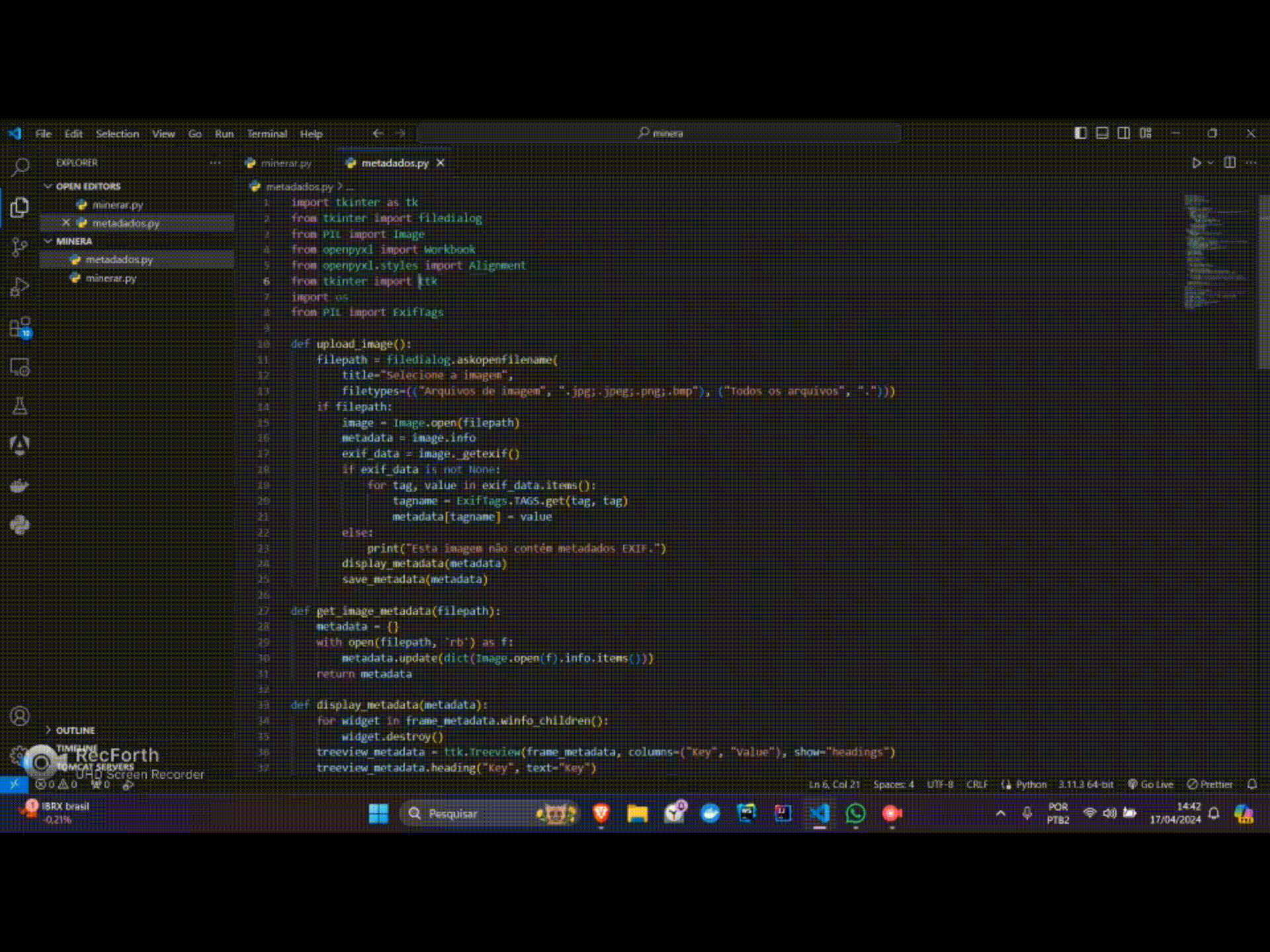Image resolution: width=1270 pixels, height=952 pixels.
Task: Open the Docker view in activity bar
Action: (x=20, y=486)
